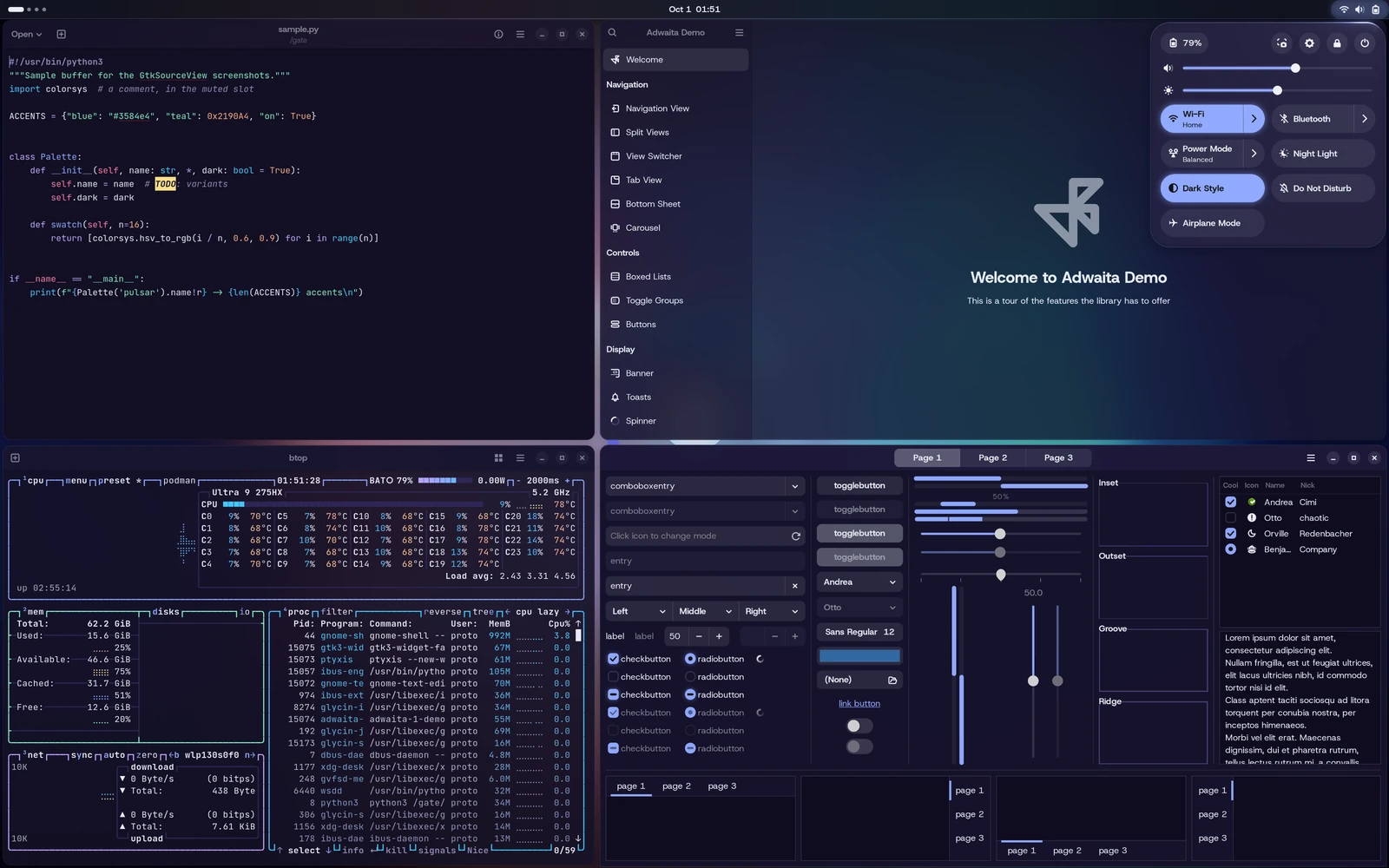Clear the entry field with the X icon
Screen dimensions: 1389x868
794,586
